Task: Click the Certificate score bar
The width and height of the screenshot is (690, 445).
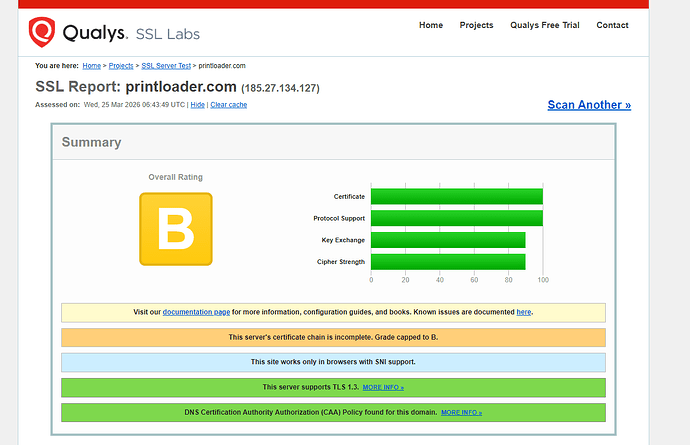Action: 457,196
